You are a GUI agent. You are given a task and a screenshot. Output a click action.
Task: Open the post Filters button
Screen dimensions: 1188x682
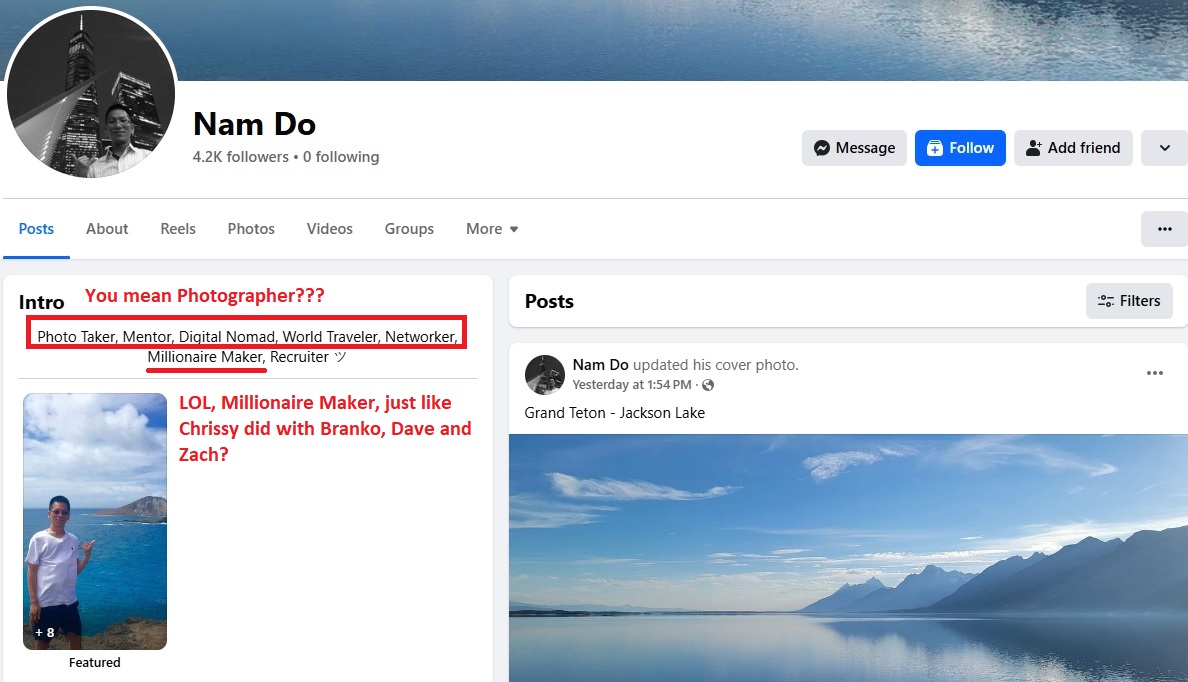[1129, 301]
